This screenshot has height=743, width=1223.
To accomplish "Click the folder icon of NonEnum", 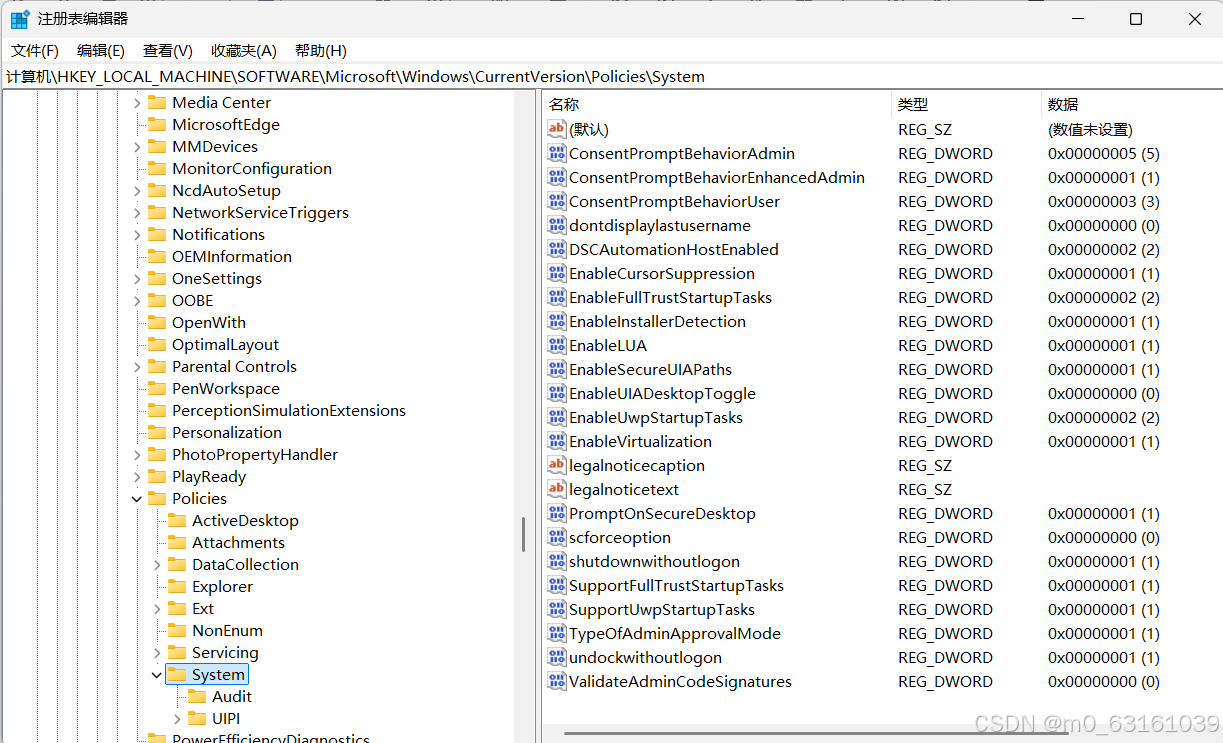I will click(x=176, y=630).
